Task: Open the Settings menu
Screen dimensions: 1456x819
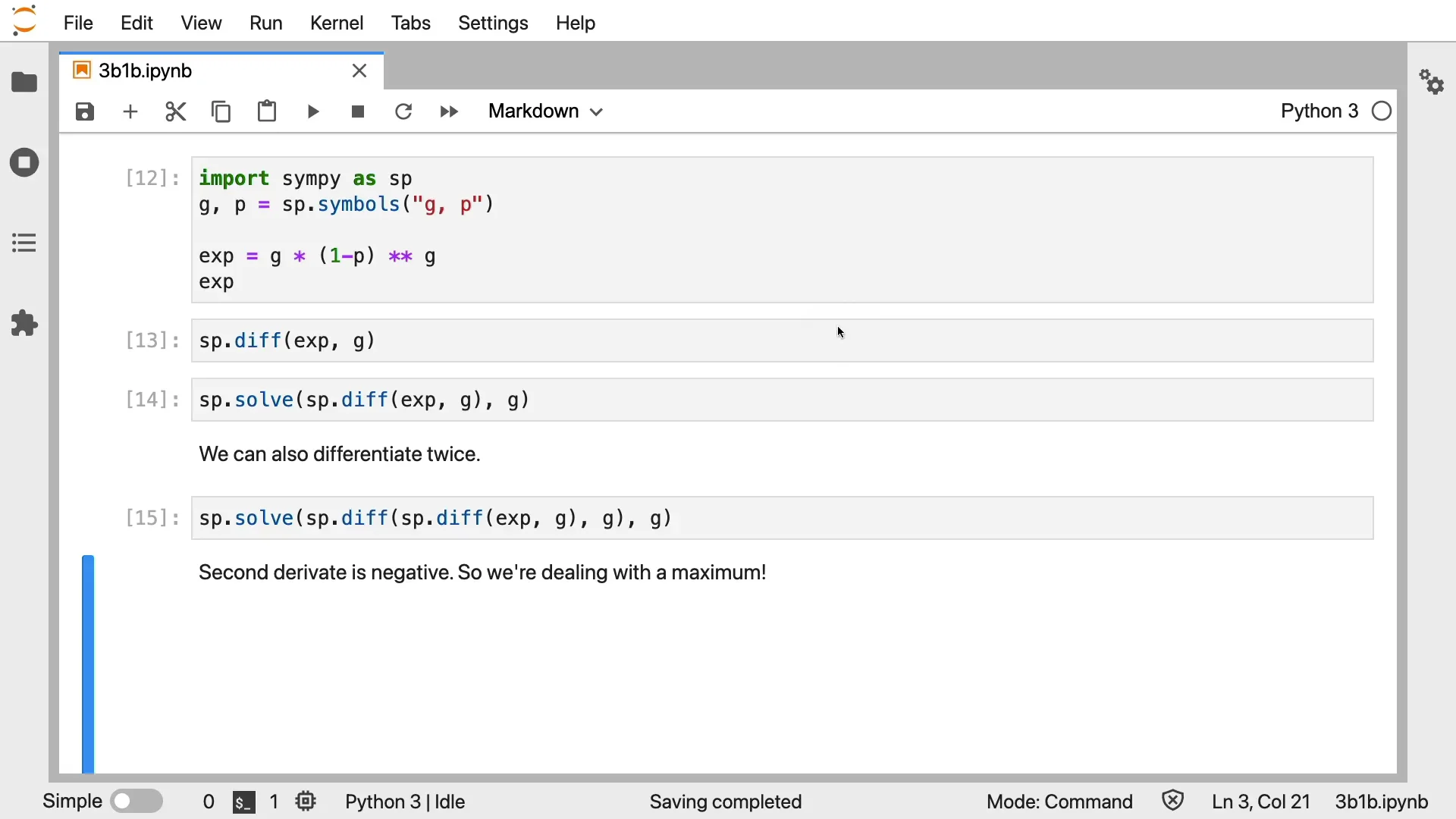Action: click(x=493, y=23)
